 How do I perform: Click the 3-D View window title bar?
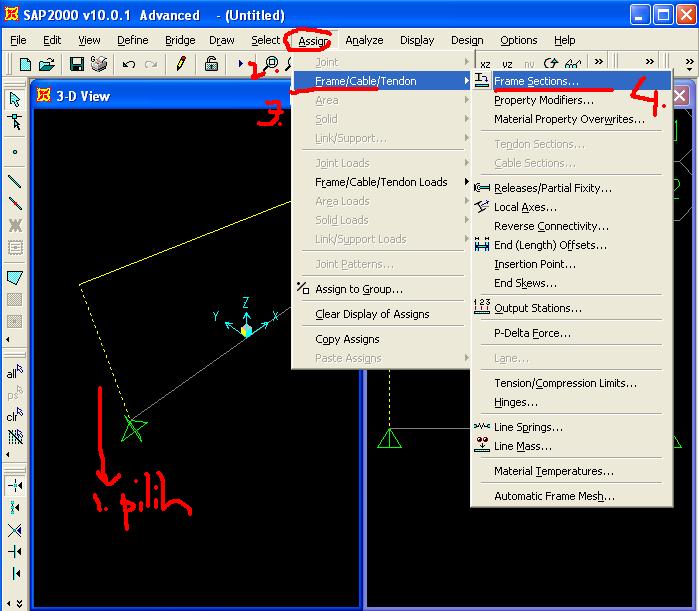[160, 95]
